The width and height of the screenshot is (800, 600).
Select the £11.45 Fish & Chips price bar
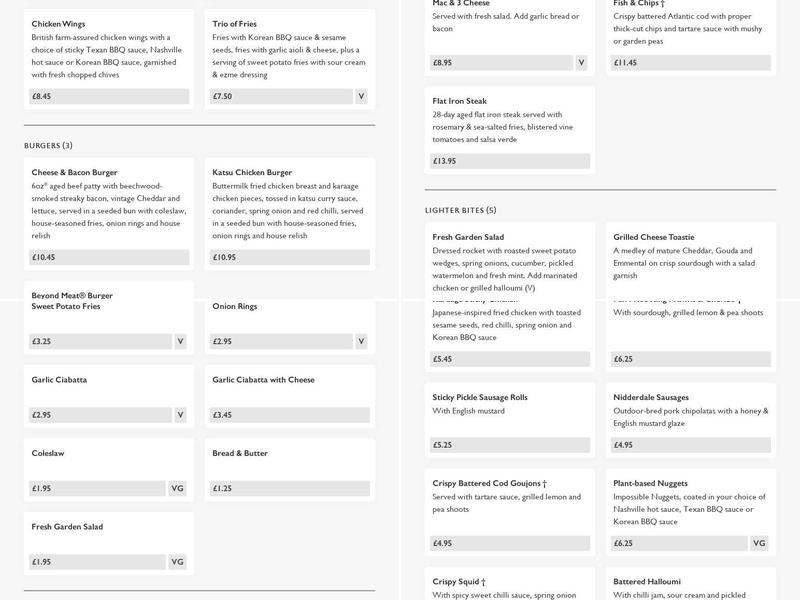tap(690, 62)
